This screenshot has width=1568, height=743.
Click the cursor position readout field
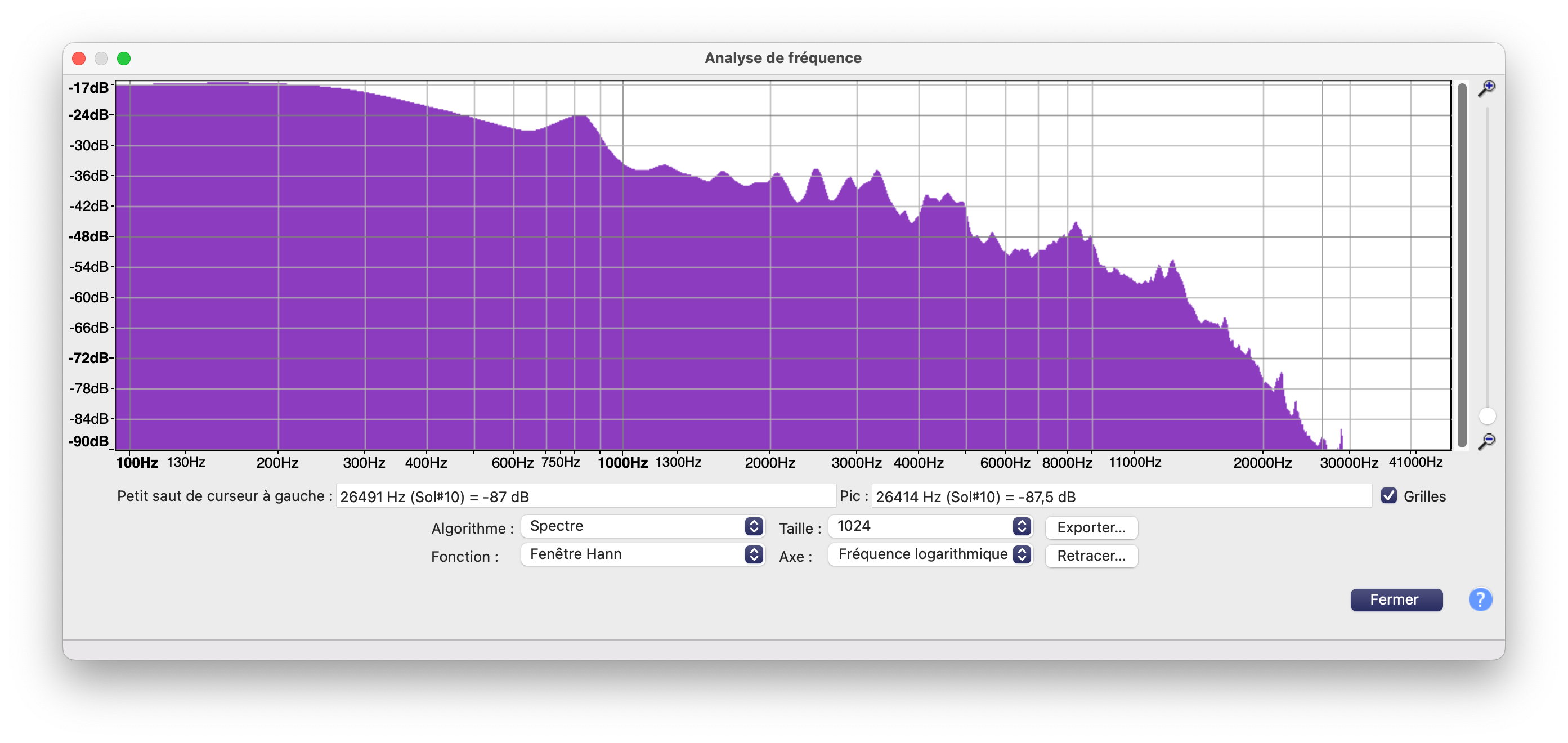pos(585,496)
